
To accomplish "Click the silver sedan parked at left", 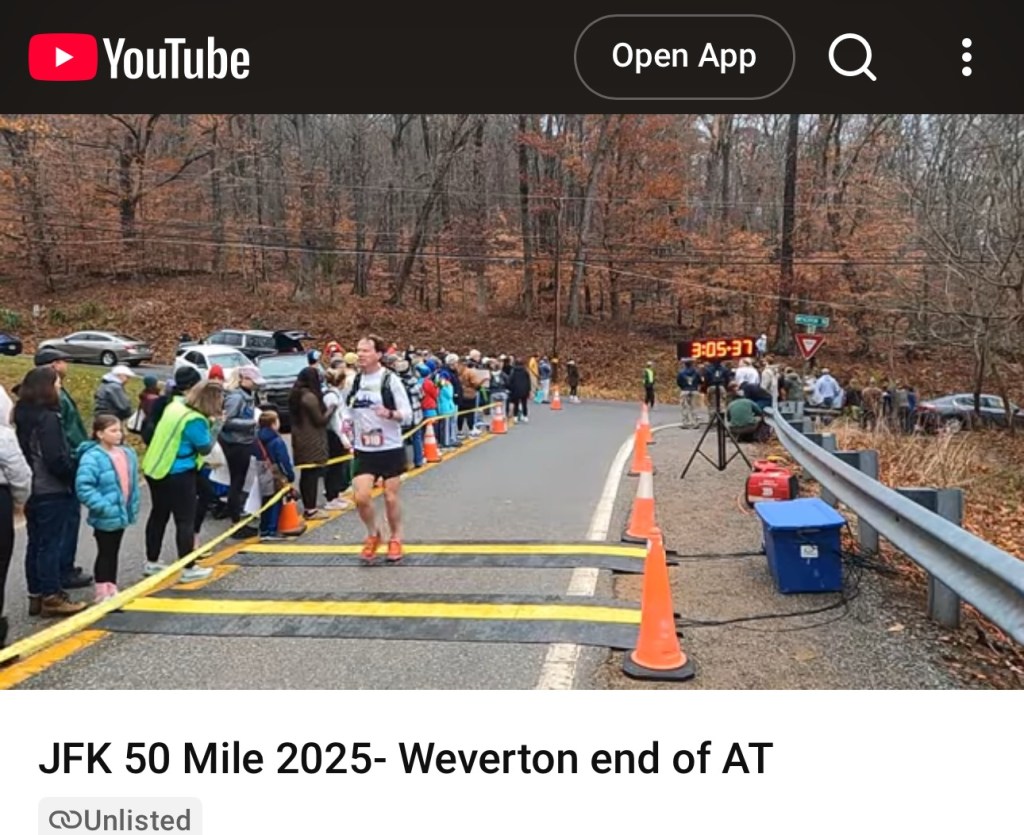I will point(95,348).
